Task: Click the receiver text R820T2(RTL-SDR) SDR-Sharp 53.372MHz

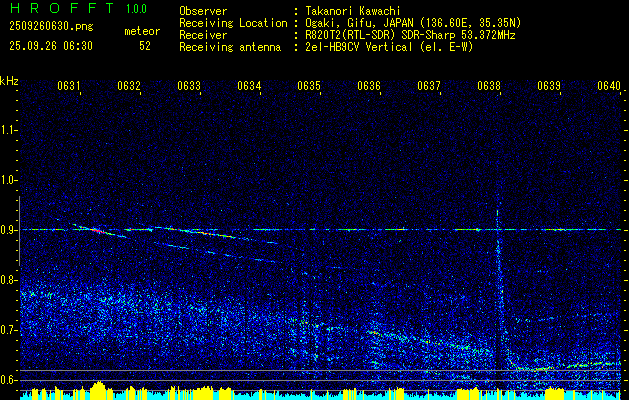Action: point(410,35)
